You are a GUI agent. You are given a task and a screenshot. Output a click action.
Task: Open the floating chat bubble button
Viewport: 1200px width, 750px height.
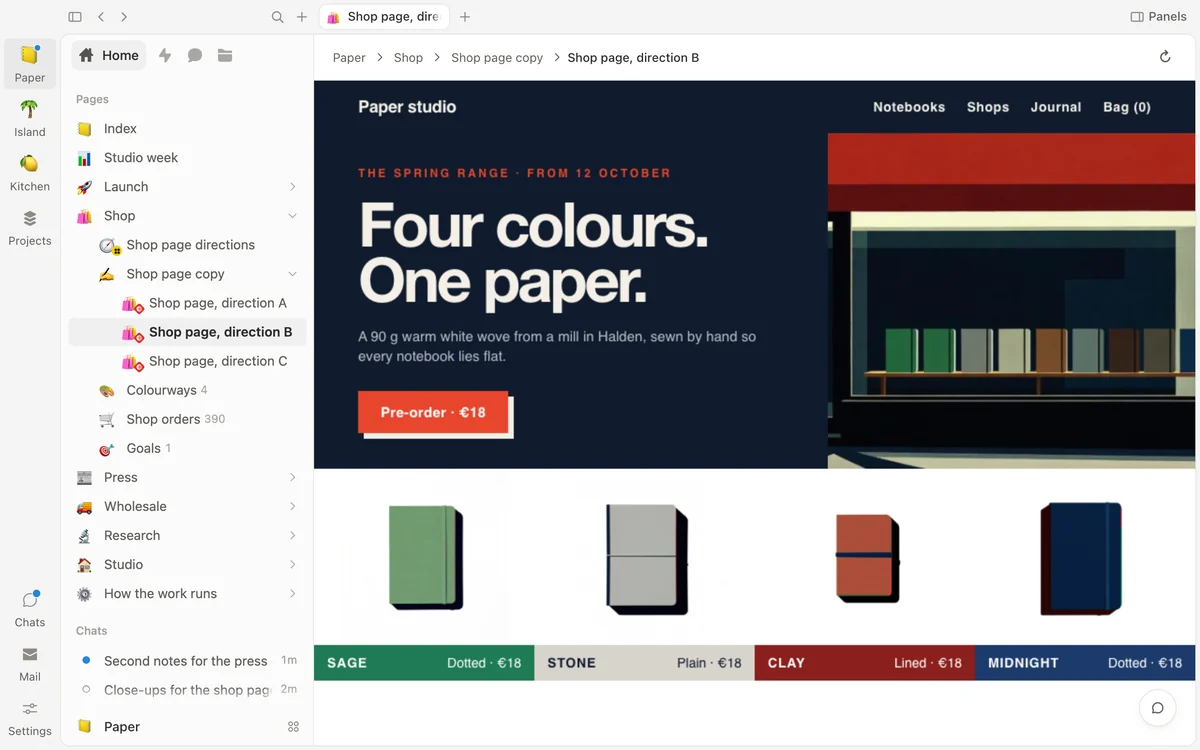click(1157, 708)
